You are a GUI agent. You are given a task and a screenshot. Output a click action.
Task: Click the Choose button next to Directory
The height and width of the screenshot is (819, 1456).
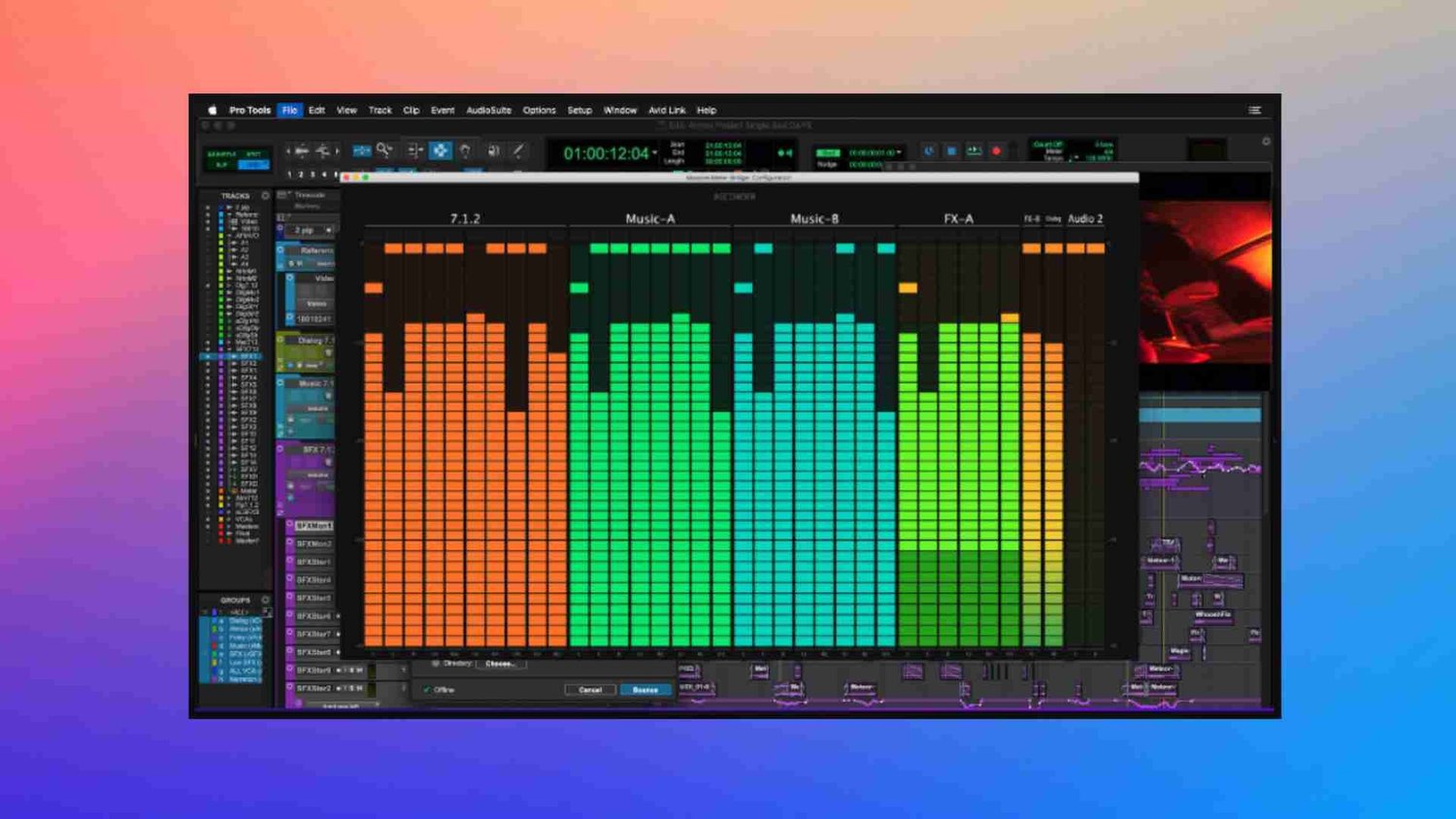(499, 664)
